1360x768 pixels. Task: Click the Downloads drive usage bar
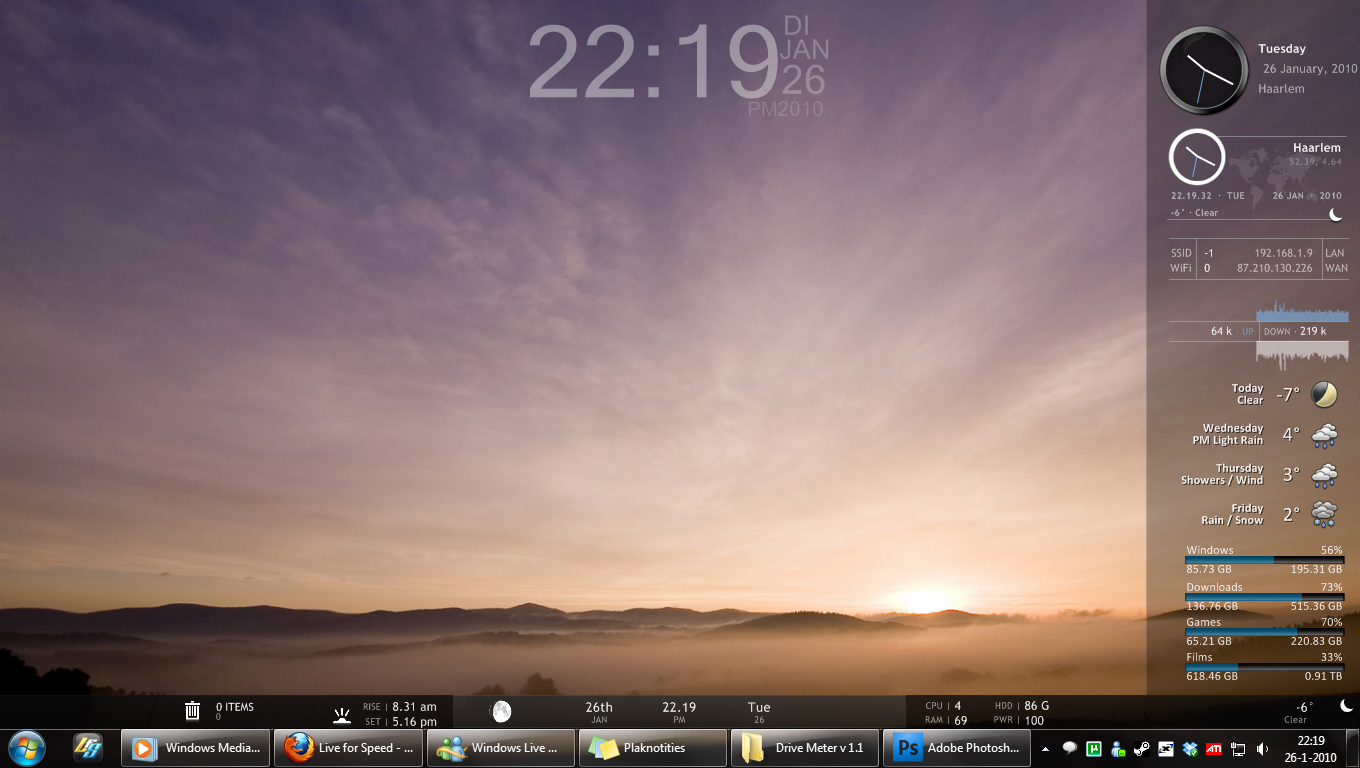pos(1264,597)
